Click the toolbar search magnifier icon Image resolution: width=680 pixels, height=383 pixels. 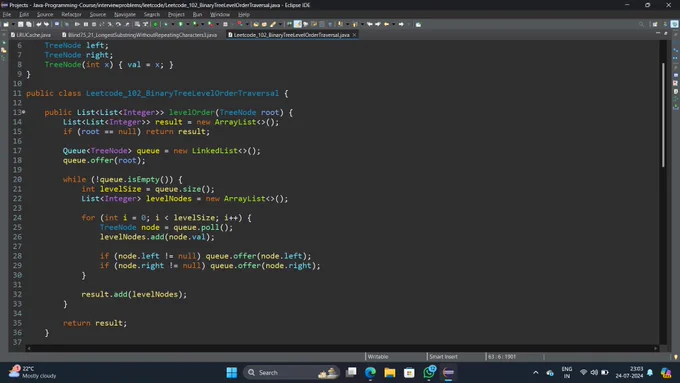[641, 24]
